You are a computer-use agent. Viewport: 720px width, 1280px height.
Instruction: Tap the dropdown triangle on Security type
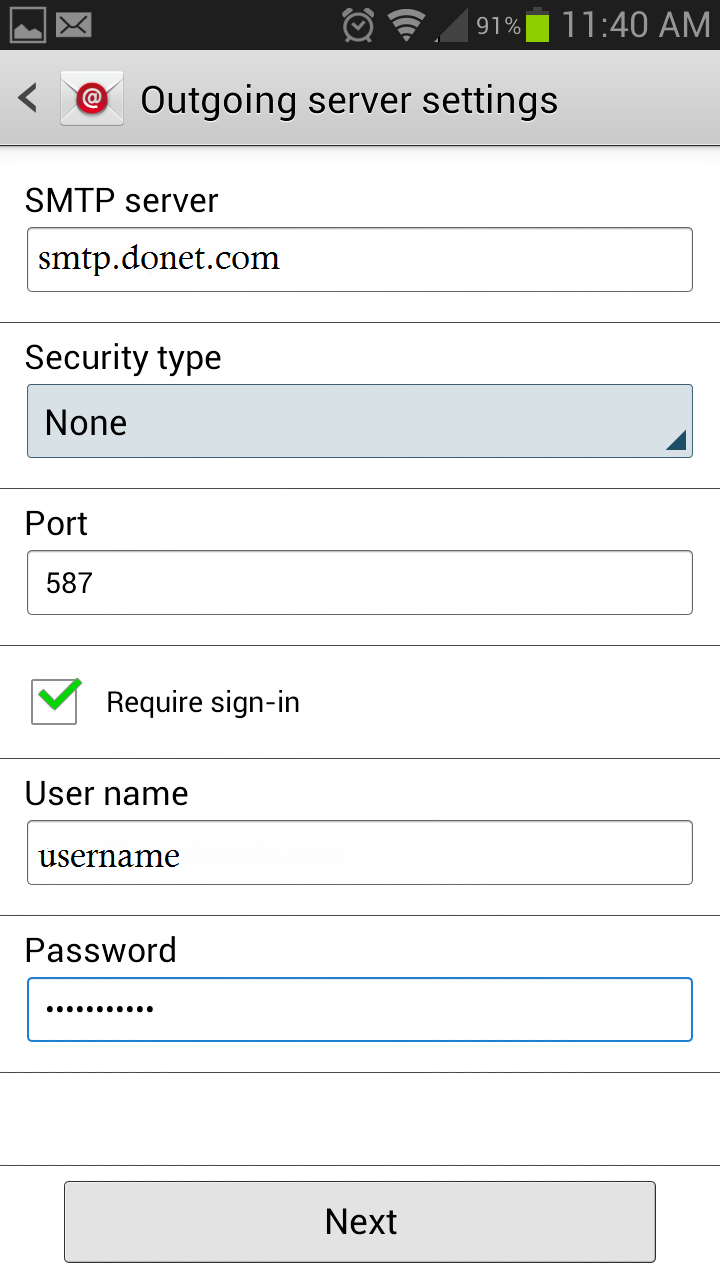[676, 440]
